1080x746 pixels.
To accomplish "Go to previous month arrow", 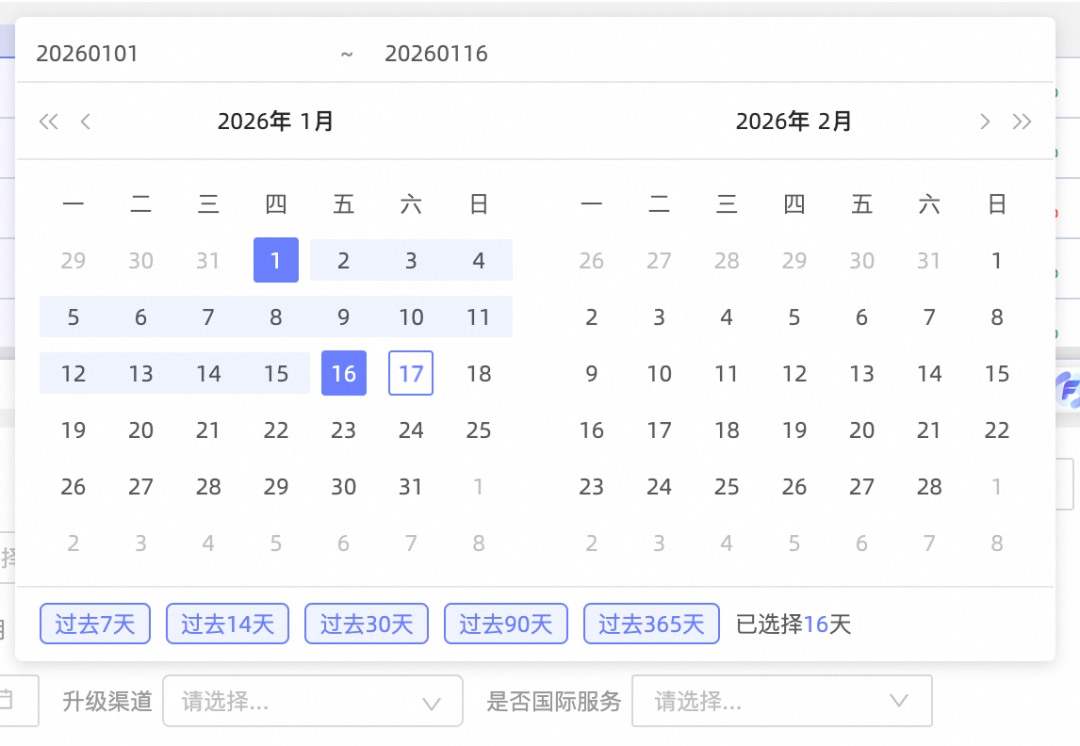I will pos(86,122).
